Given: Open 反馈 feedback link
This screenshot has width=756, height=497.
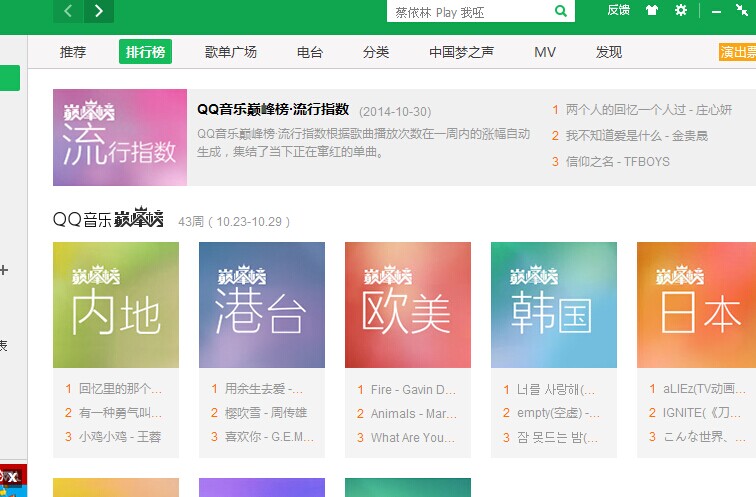Looking at the screenshot, I should click(619, 10).
